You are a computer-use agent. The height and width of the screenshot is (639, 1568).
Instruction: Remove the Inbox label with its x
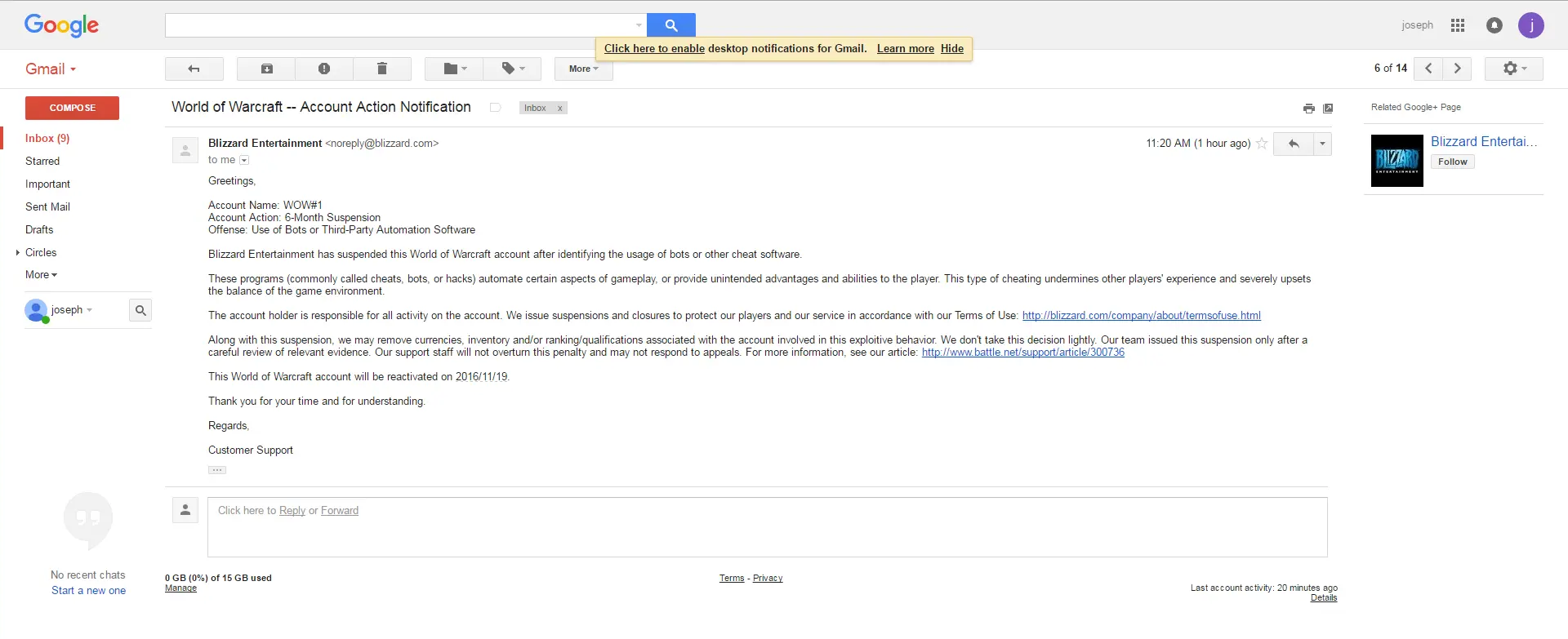(x=559, y=109)
